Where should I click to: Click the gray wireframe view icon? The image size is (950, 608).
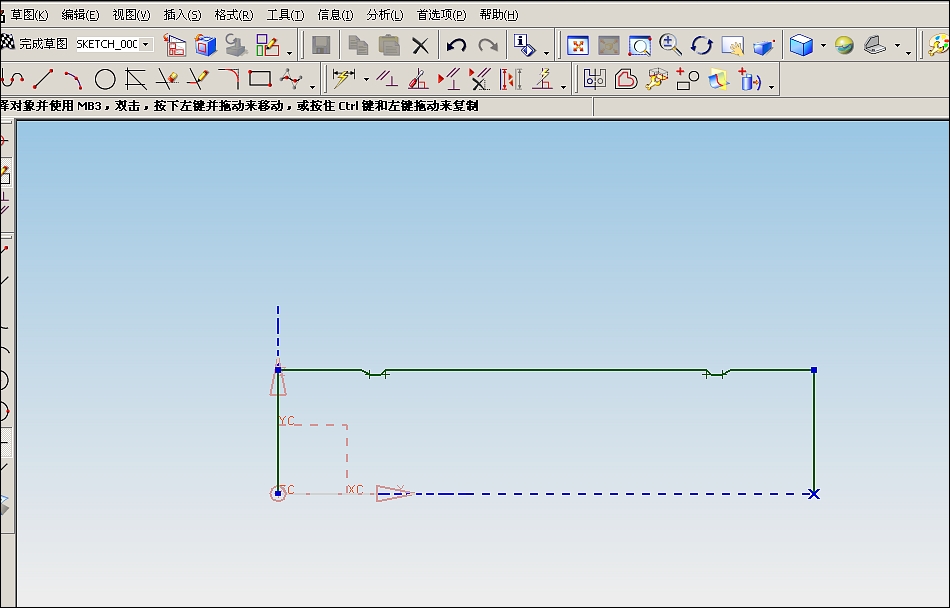[x=875, y=45]
